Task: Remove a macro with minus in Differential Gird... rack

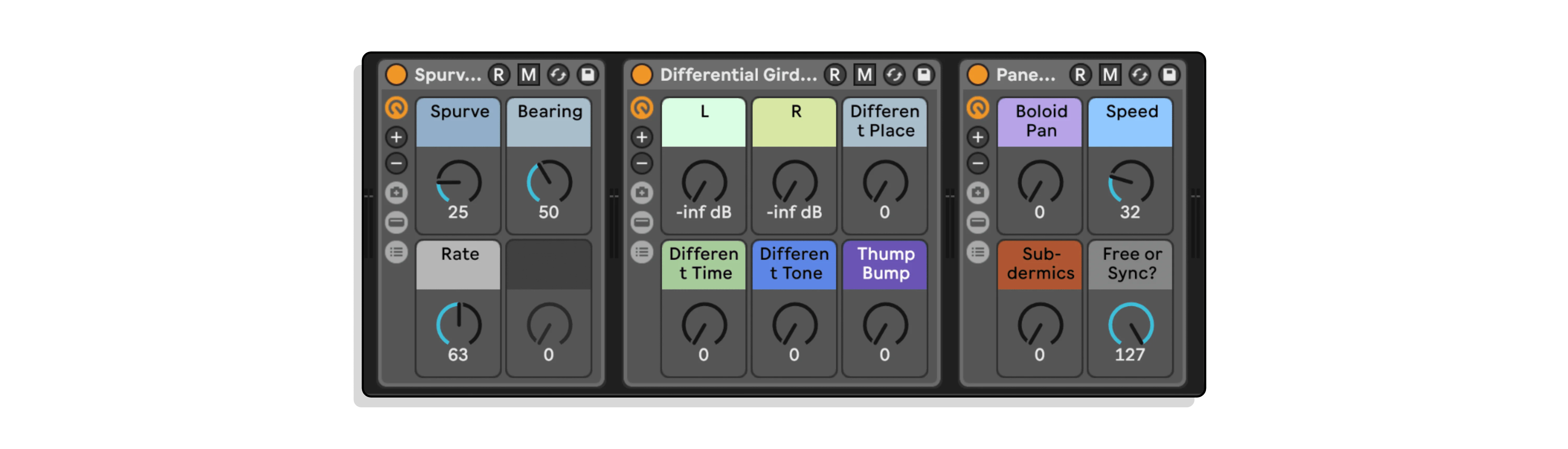Action: click(642, 164)
